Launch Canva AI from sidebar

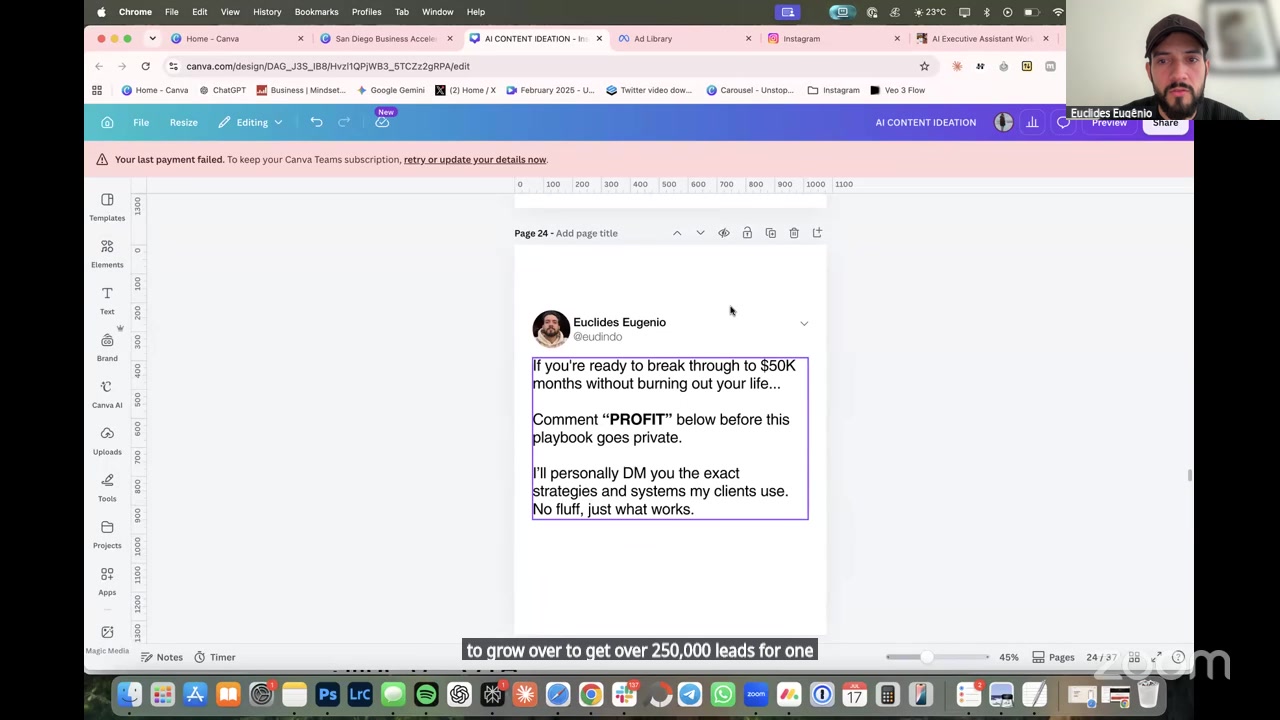pos(107,394)
